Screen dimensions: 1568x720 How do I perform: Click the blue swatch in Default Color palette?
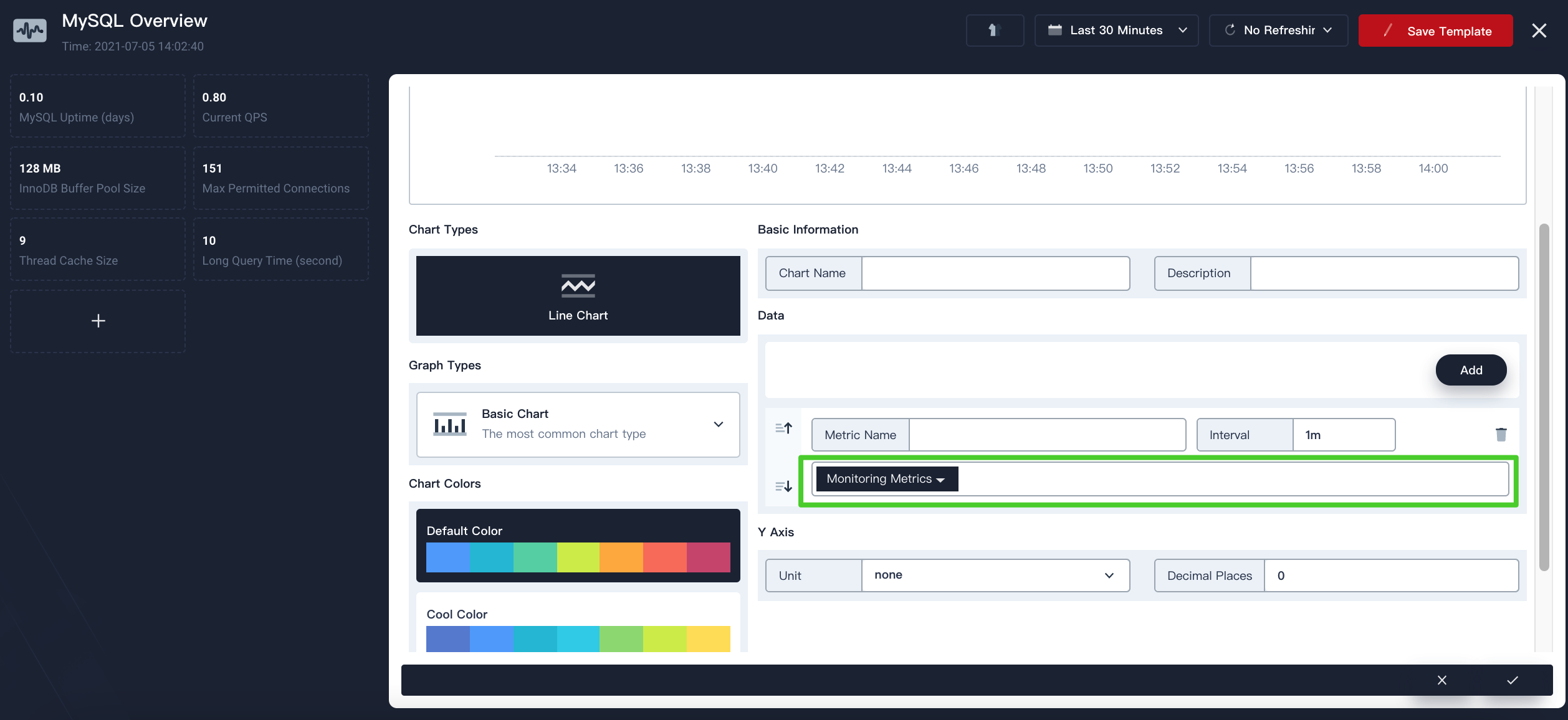click(x=447, y=557)
